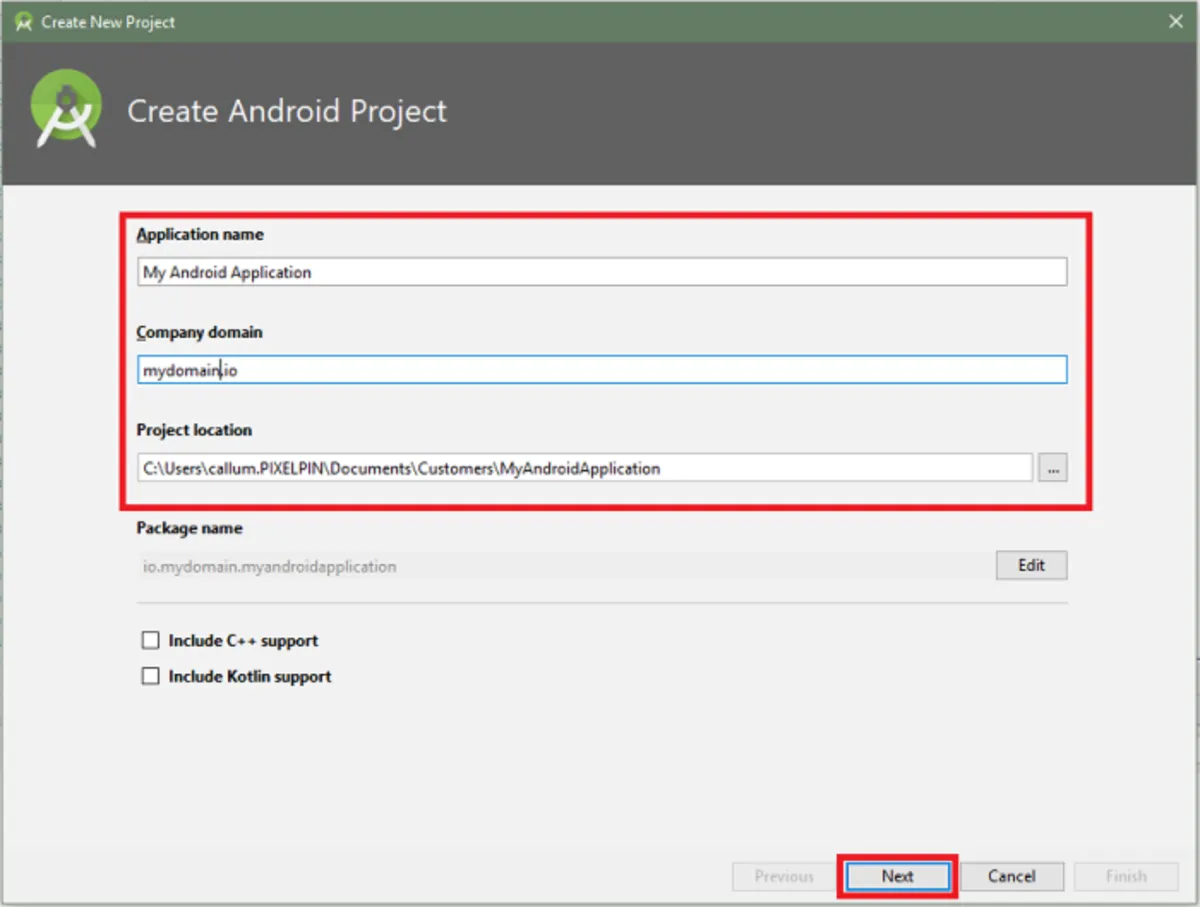The width and height of the screenshot is (1200, 907).
Task: Toggle the Include Kotlin support checkbox
Action: point(151,676)
